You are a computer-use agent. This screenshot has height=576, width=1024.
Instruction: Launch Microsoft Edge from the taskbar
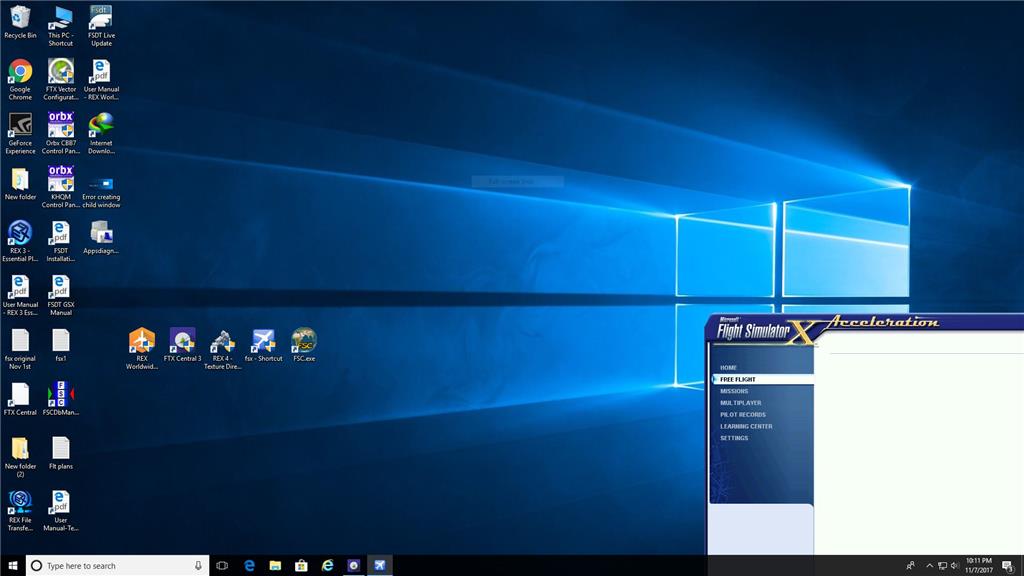pyautogui.click(x=249, y=566)
